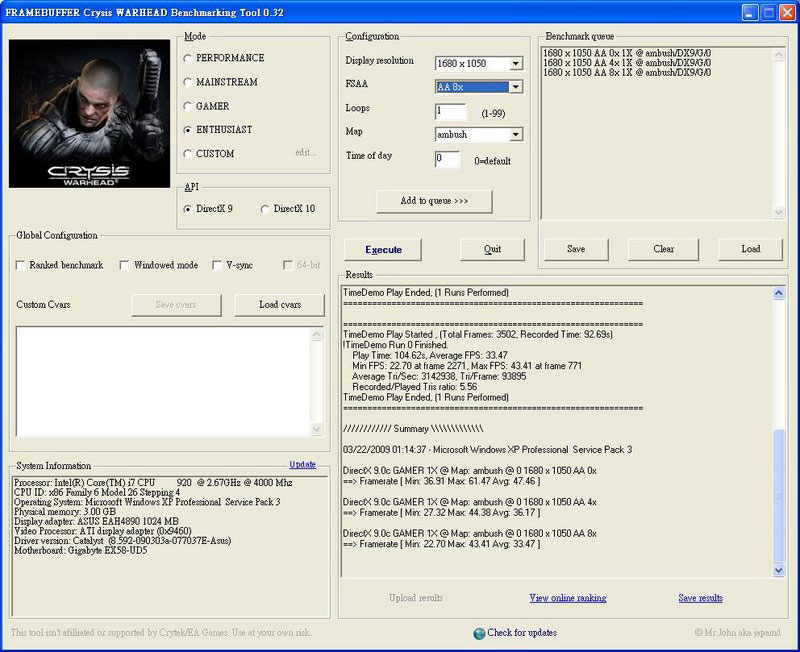Close the Benchmarking Tool window

tap(788, 12)
